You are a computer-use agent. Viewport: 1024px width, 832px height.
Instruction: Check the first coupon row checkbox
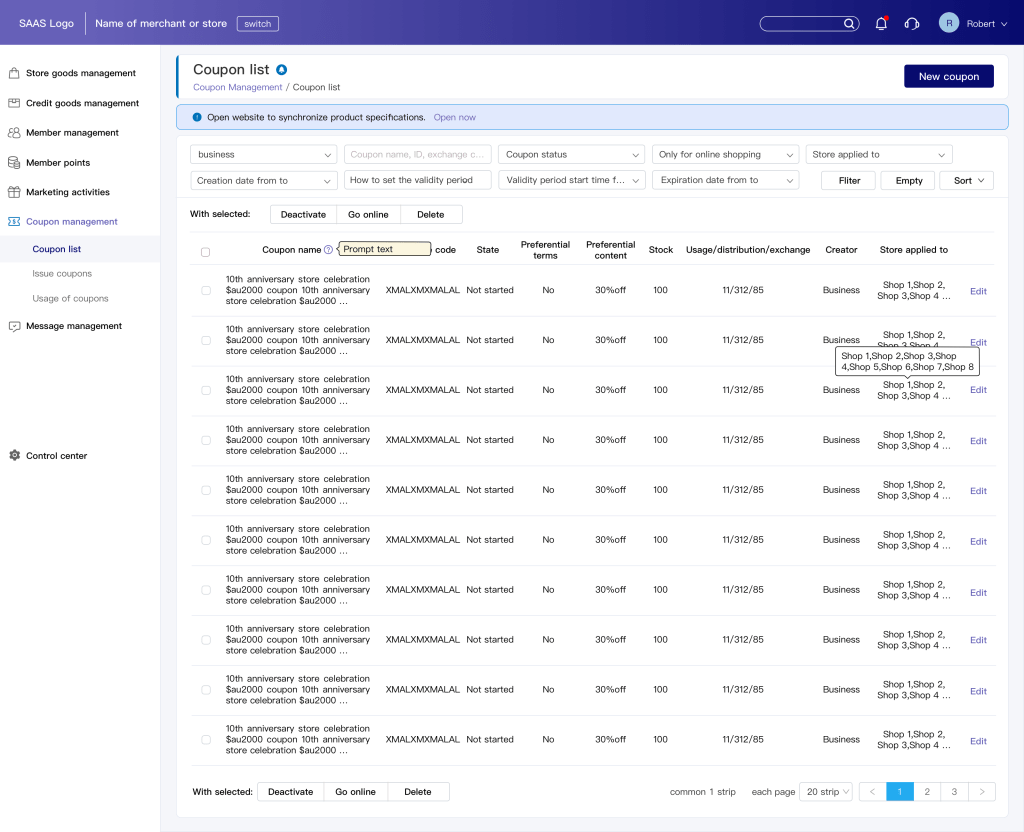[x=206, y=291]
